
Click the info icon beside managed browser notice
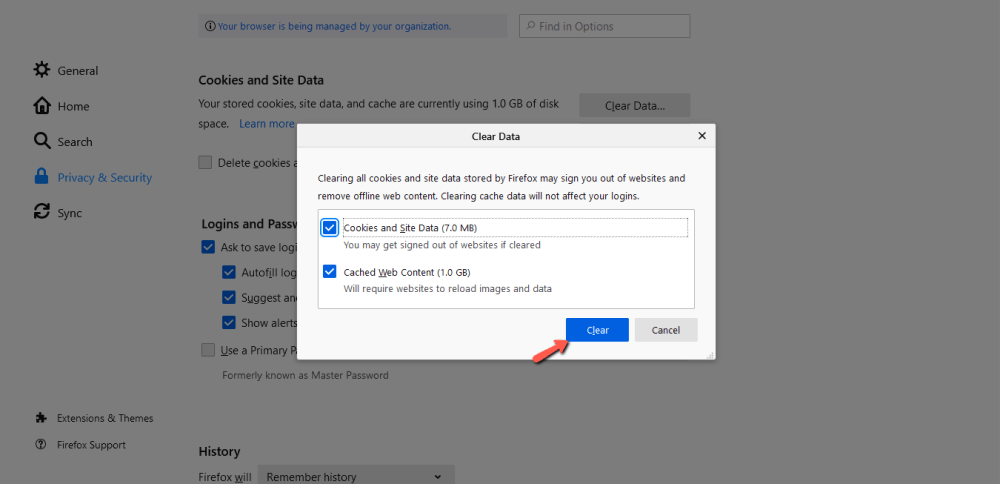click(x=210, y=26)
